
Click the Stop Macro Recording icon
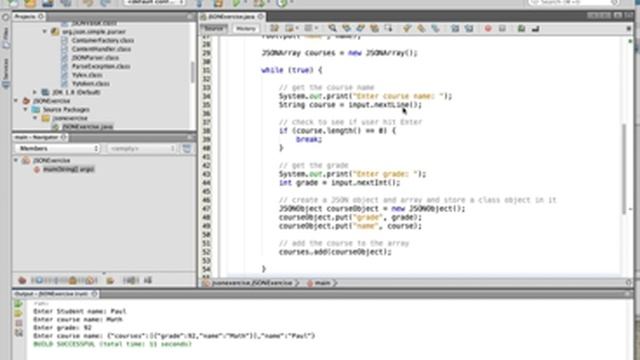click(x=502, y=28)
